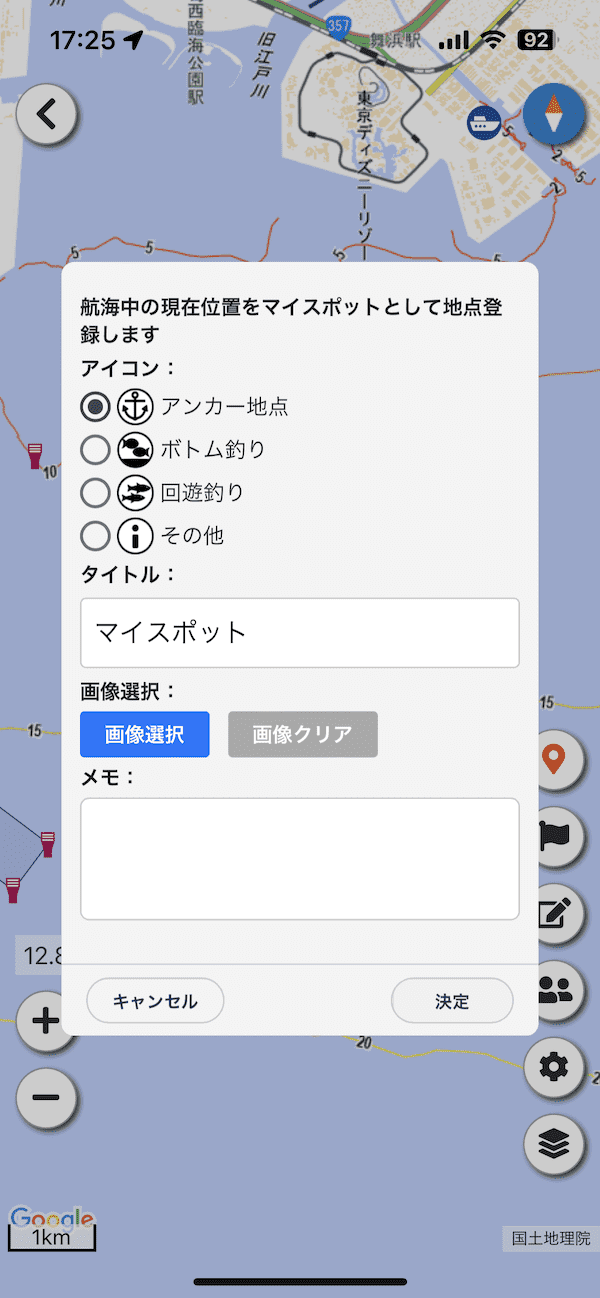
Task: Open the map layers button
Action: tap(554, 1144)
